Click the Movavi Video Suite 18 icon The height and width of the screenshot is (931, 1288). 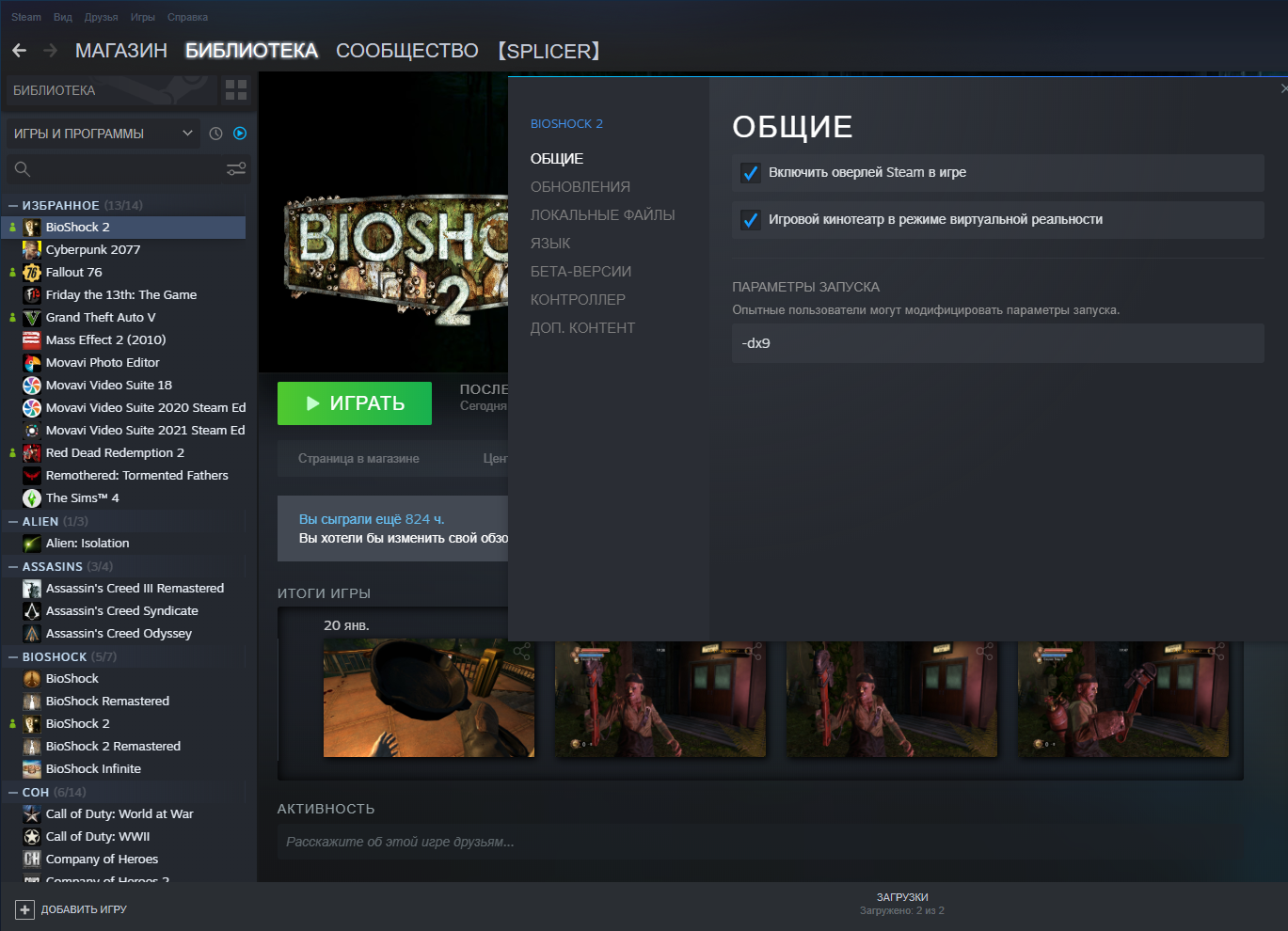(x=32, y=386)
